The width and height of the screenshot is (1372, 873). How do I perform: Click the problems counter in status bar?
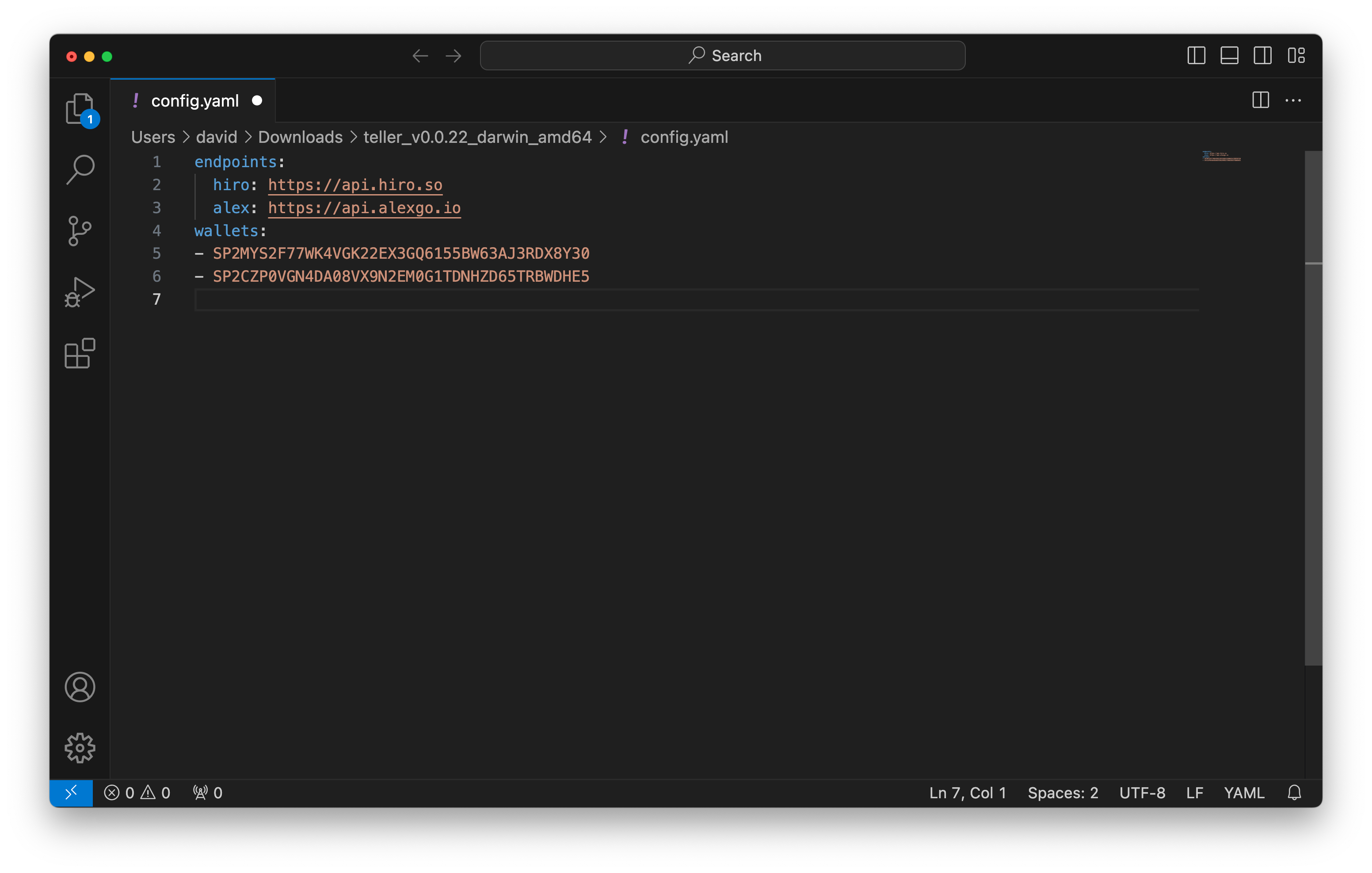[137, 792]
